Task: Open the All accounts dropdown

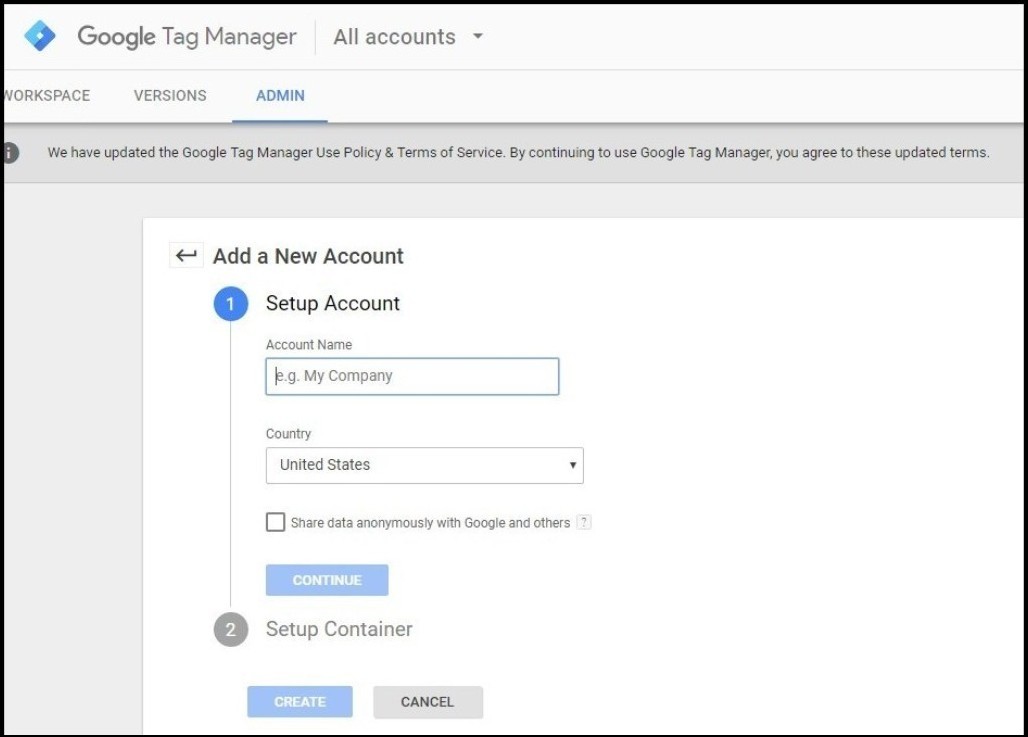Action: click(408, 37)
